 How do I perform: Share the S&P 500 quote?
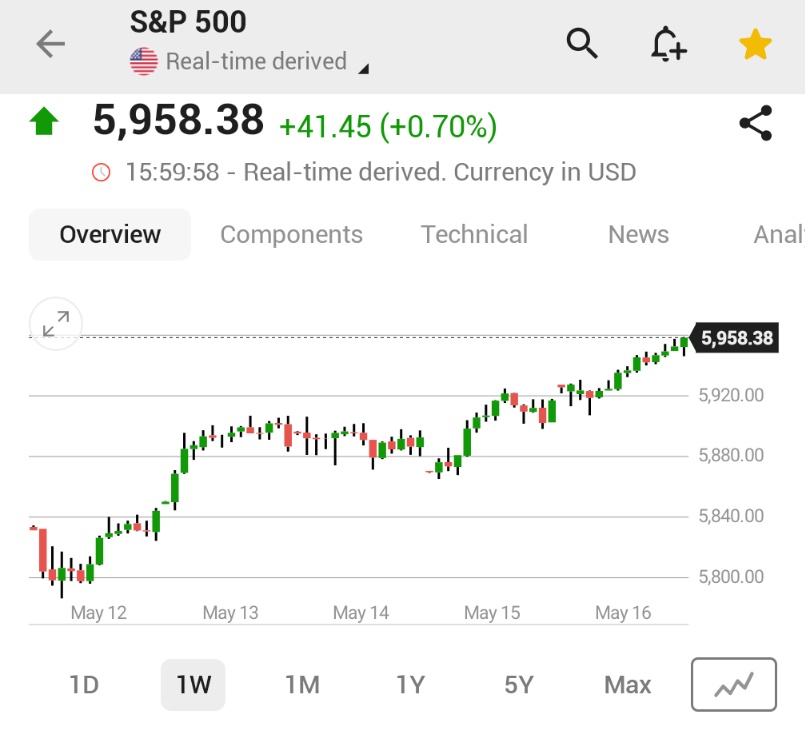756,123
